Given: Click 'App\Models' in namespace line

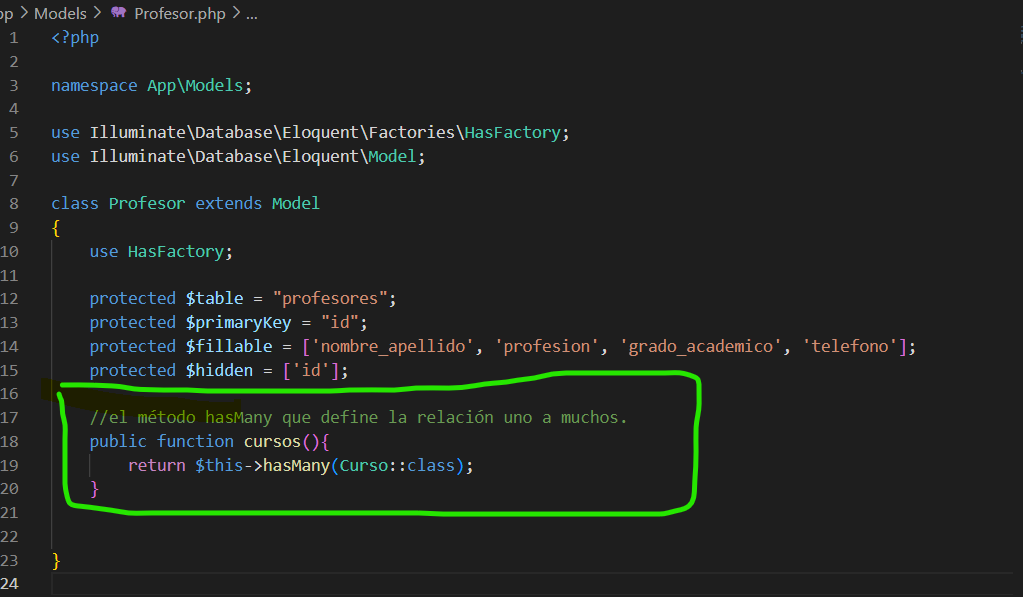Looking at the screenshot, I should 194,85.
